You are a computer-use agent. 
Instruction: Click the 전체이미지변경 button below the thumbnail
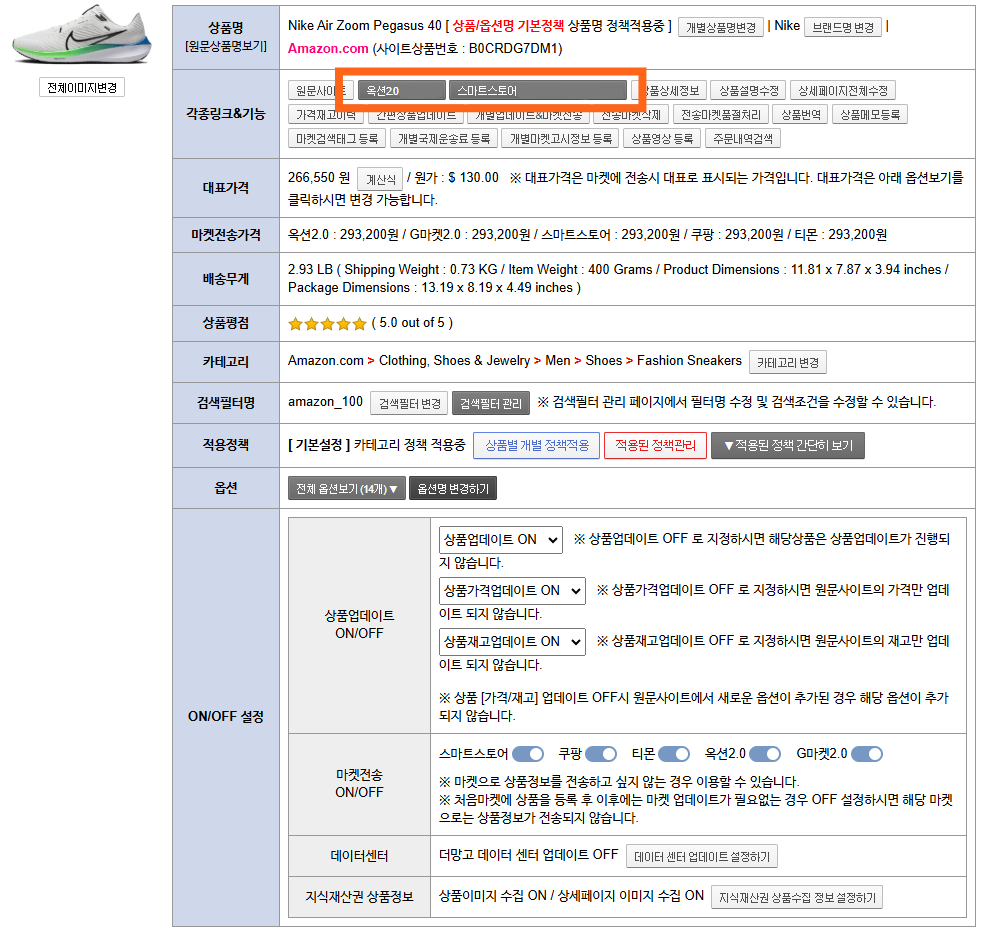82,88
